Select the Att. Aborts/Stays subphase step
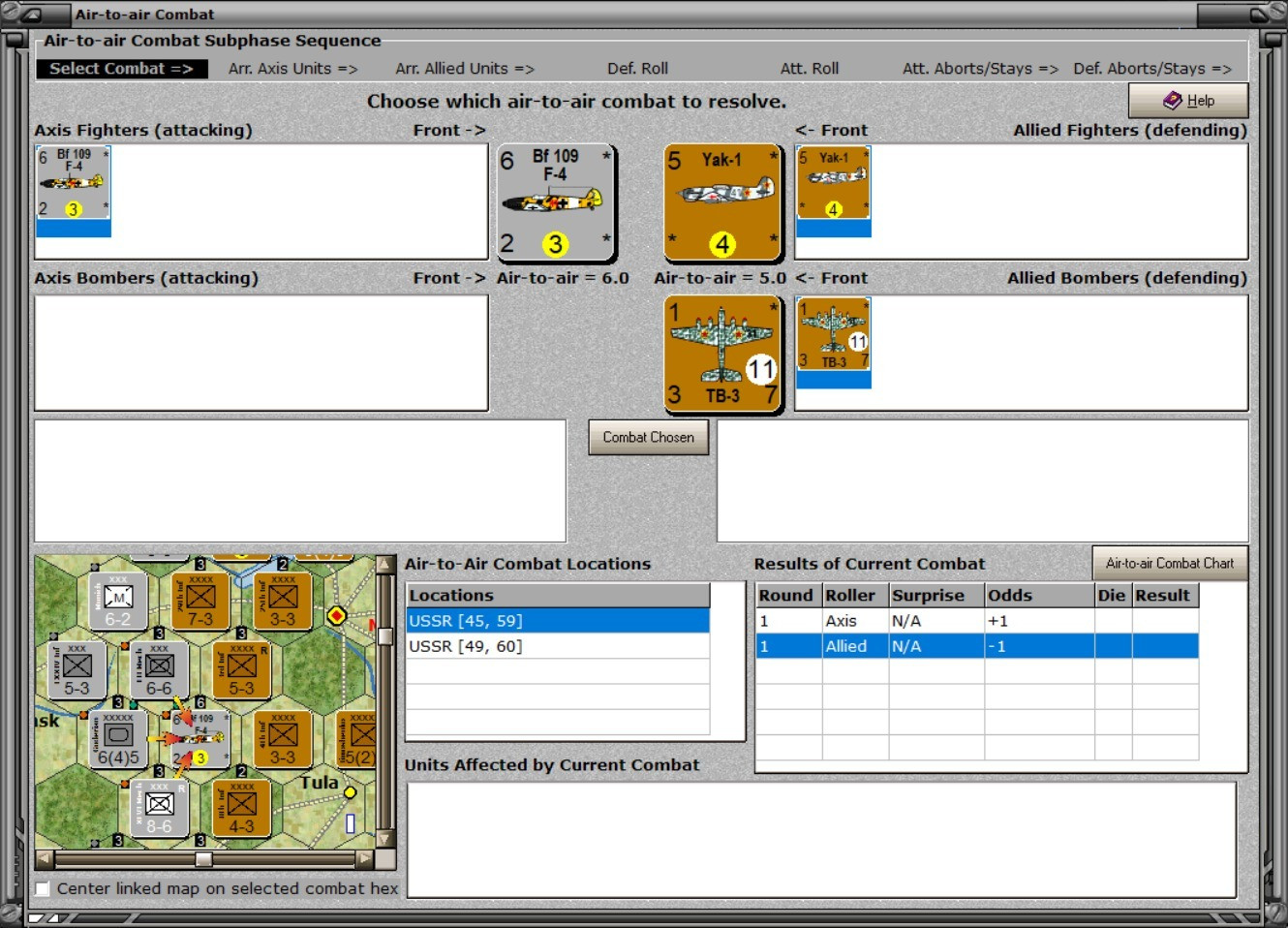The height and width of the screenshot is (928, 1288). coord(980,69)
